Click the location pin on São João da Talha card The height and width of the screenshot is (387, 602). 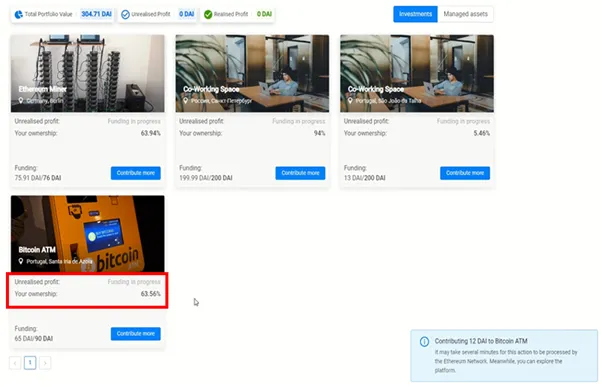350,101
